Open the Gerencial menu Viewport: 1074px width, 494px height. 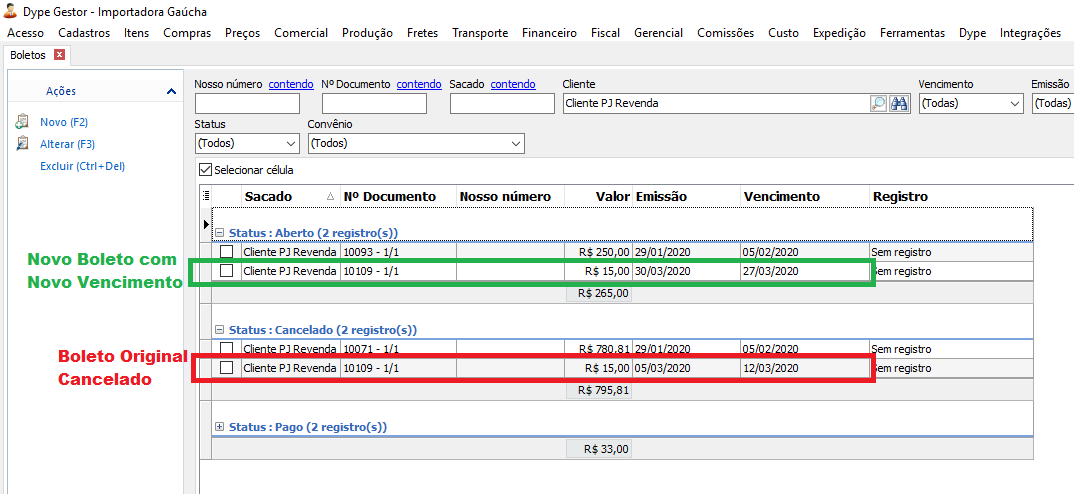[658, 33]
